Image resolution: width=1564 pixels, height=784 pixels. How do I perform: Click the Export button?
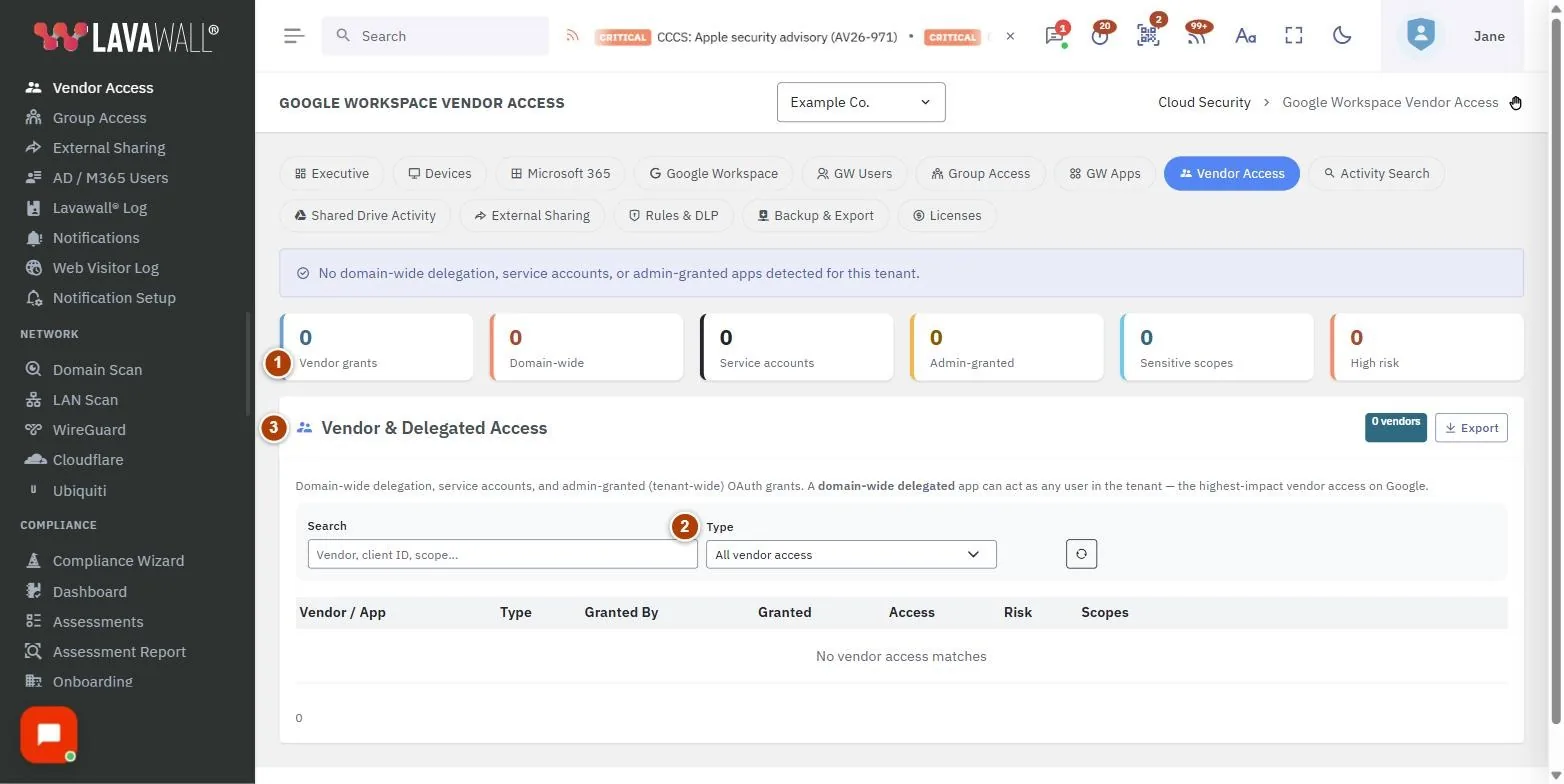pyautogui.click(x=1471, y=428)
